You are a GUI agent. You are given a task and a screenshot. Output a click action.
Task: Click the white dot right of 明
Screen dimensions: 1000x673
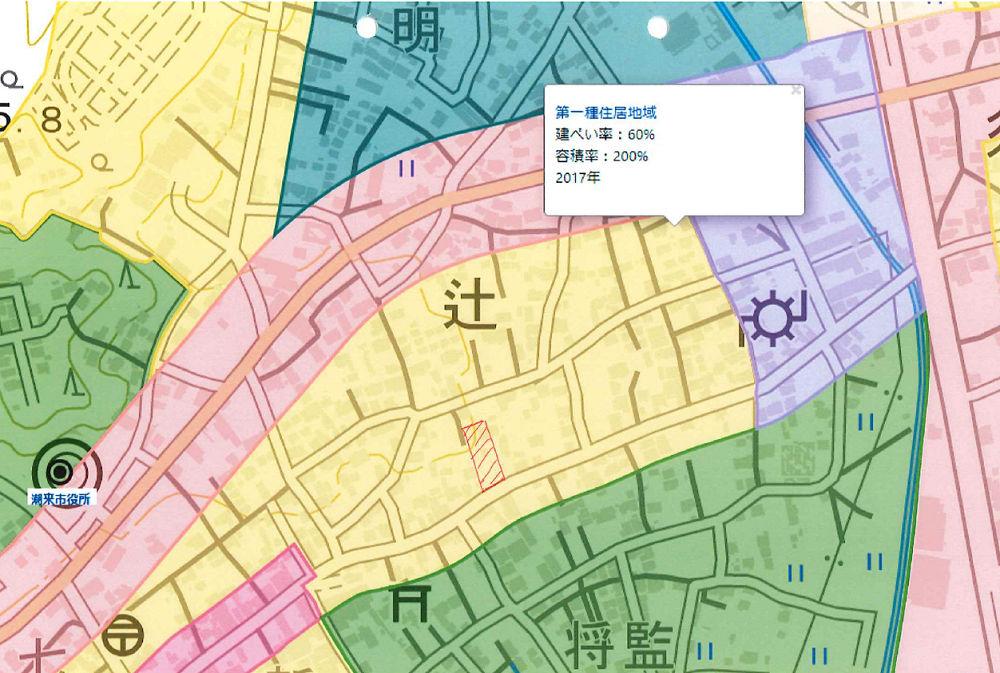click(656, 25)
